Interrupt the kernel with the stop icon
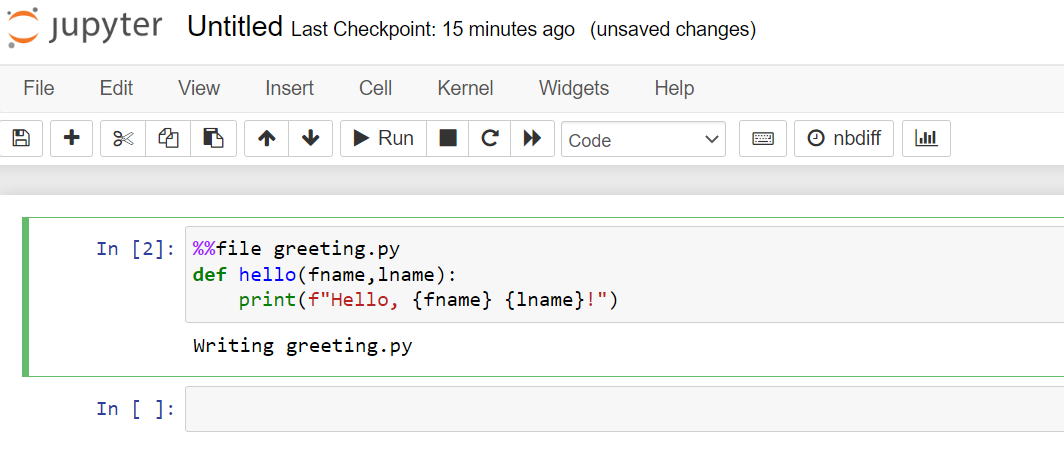1064x459 pixels. click(x=448, y=139)
